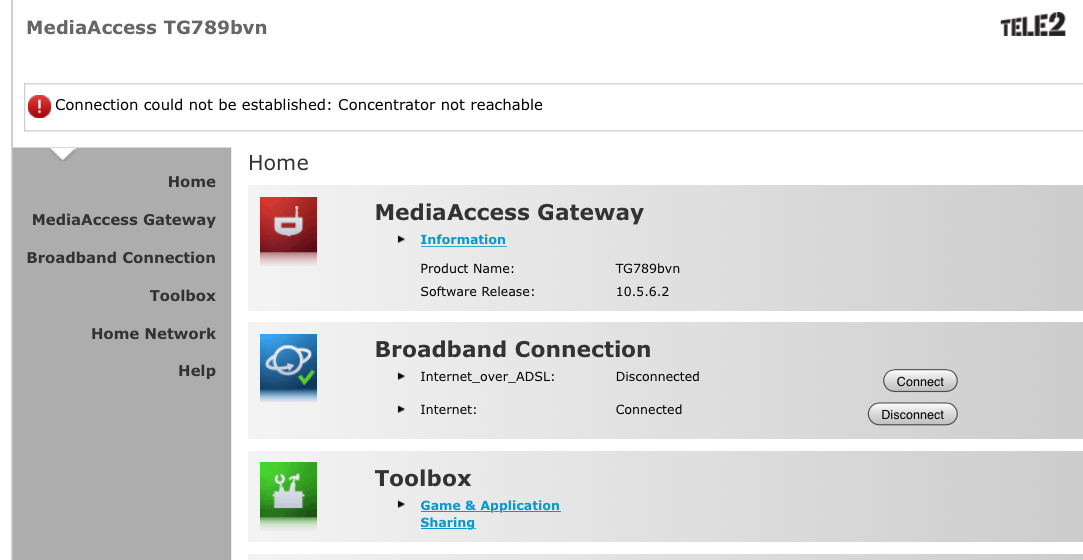
Task: Expand the arrow beside Internet_over_ADSL
Action: click(x=401, y=376)
